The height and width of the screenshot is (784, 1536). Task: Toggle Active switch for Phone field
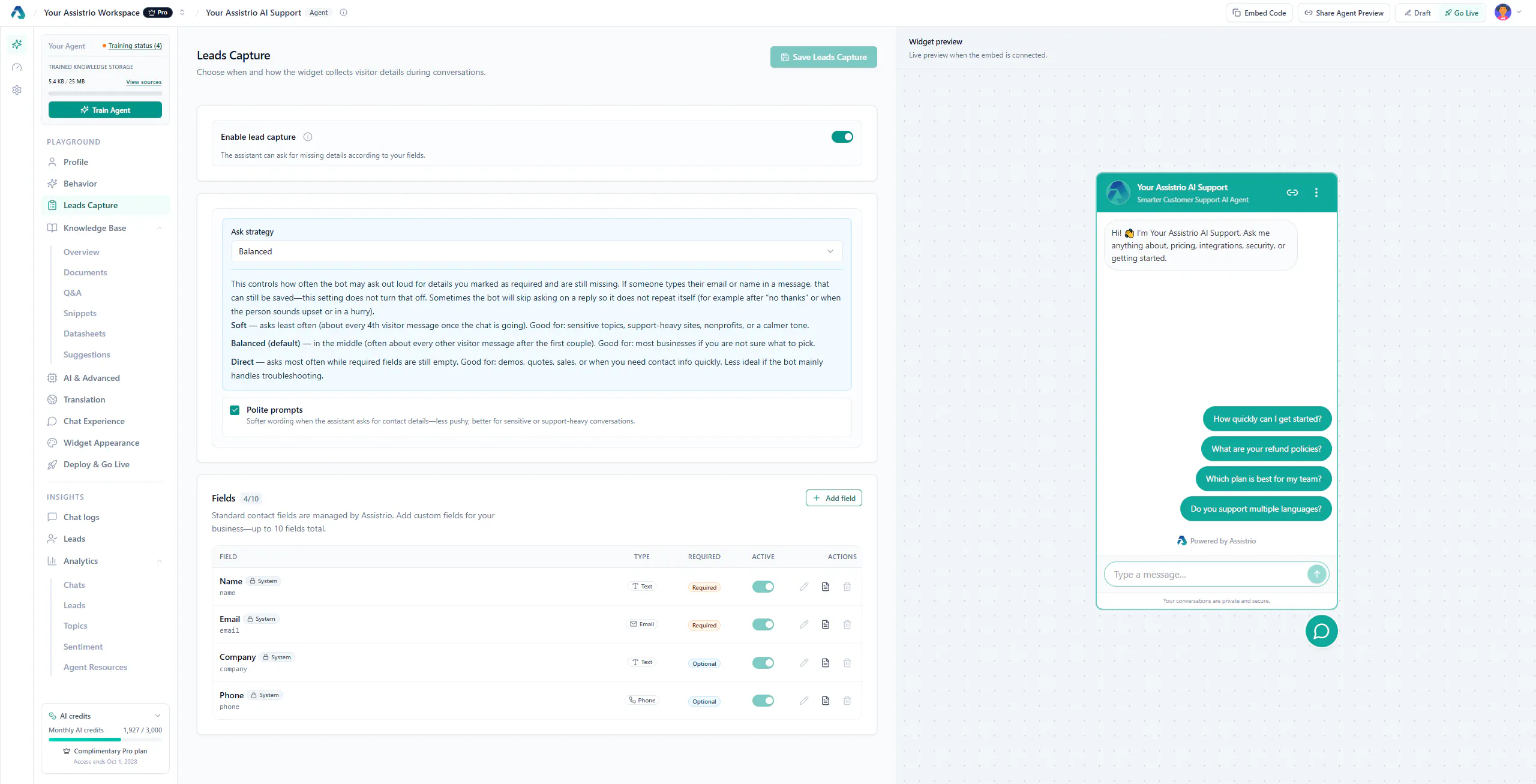pos(763,701)
